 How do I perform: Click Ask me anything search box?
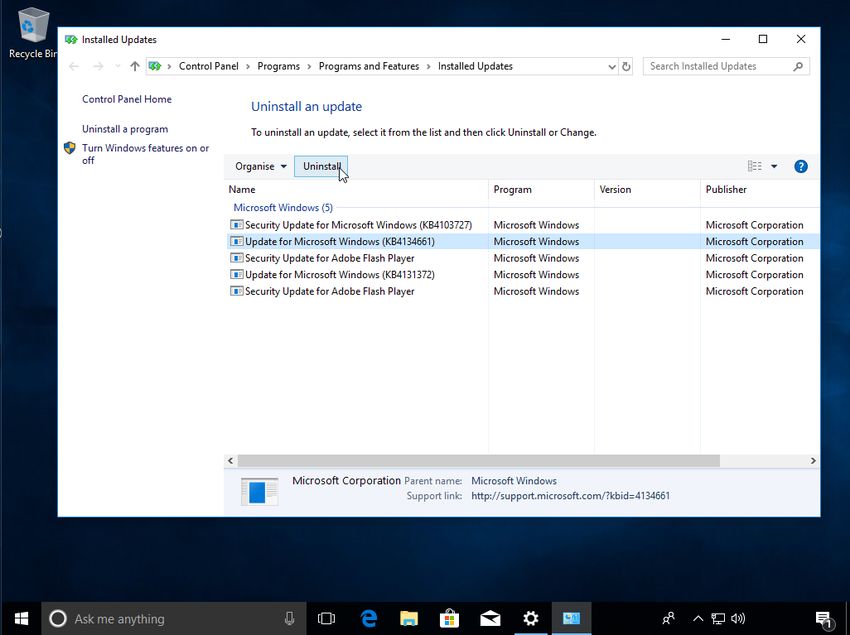click(x=173, y=618)
